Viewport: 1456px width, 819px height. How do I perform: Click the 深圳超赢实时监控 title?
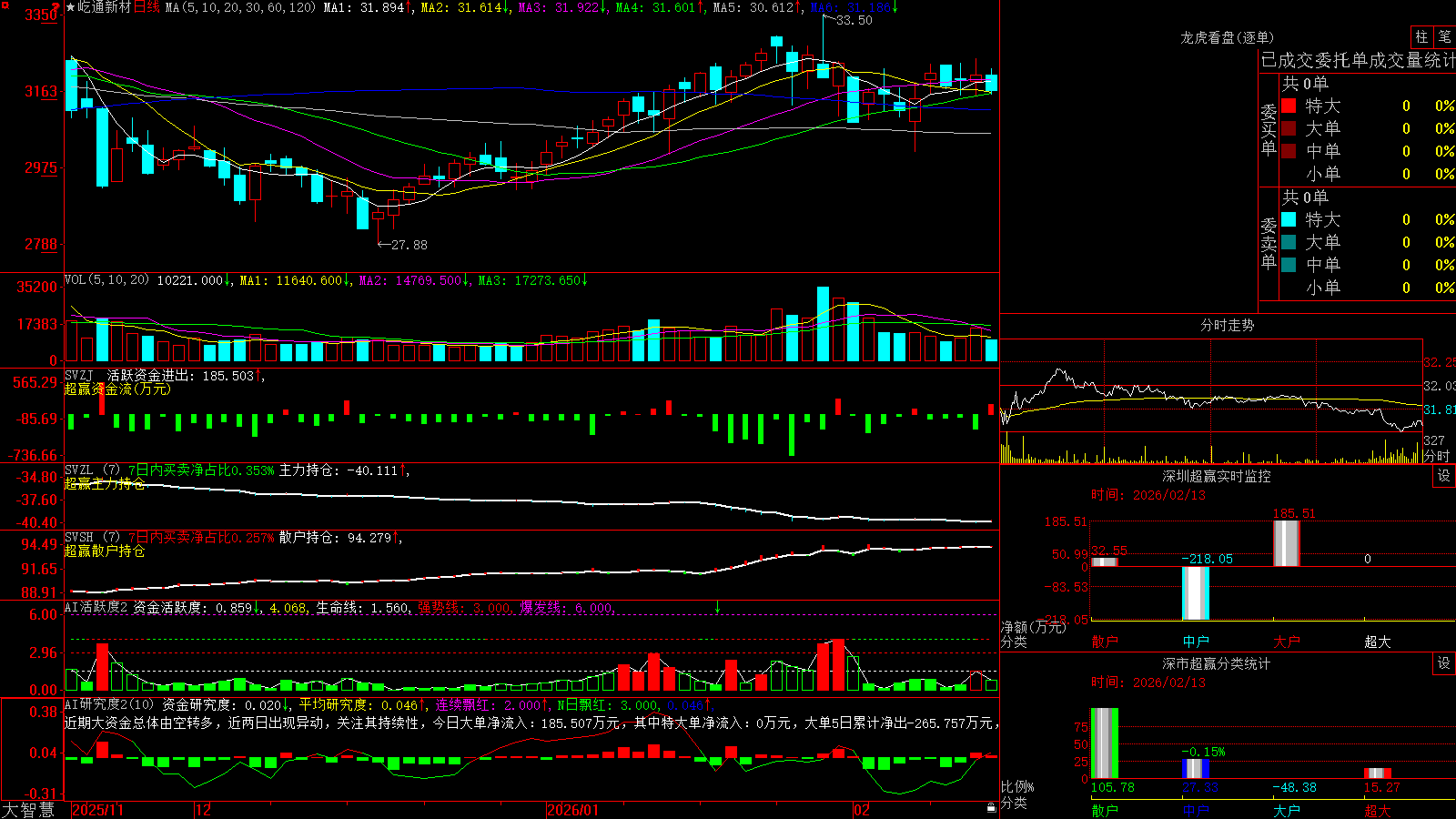tap(1217, 476)
